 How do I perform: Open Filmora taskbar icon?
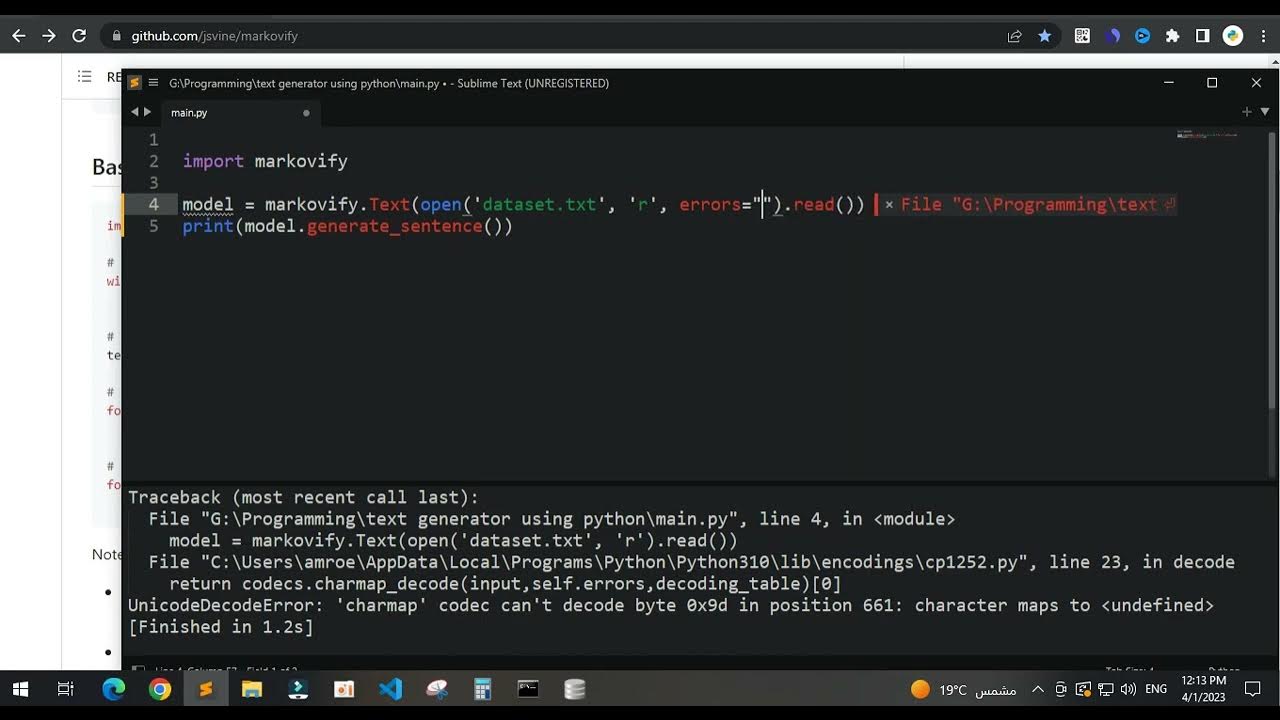pos(298,689)
